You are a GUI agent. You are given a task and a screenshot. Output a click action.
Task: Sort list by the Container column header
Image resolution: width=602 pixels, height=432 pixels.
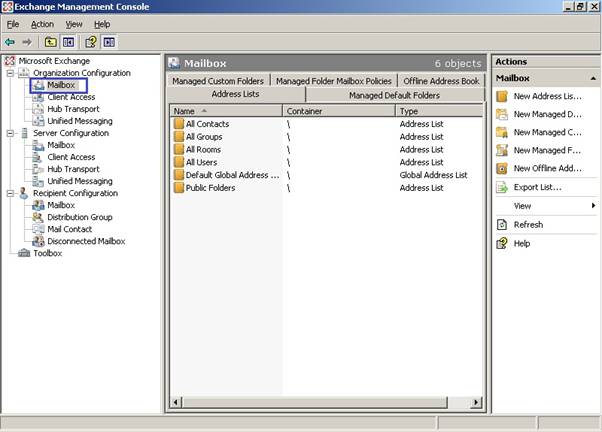[x=339, y=111]
